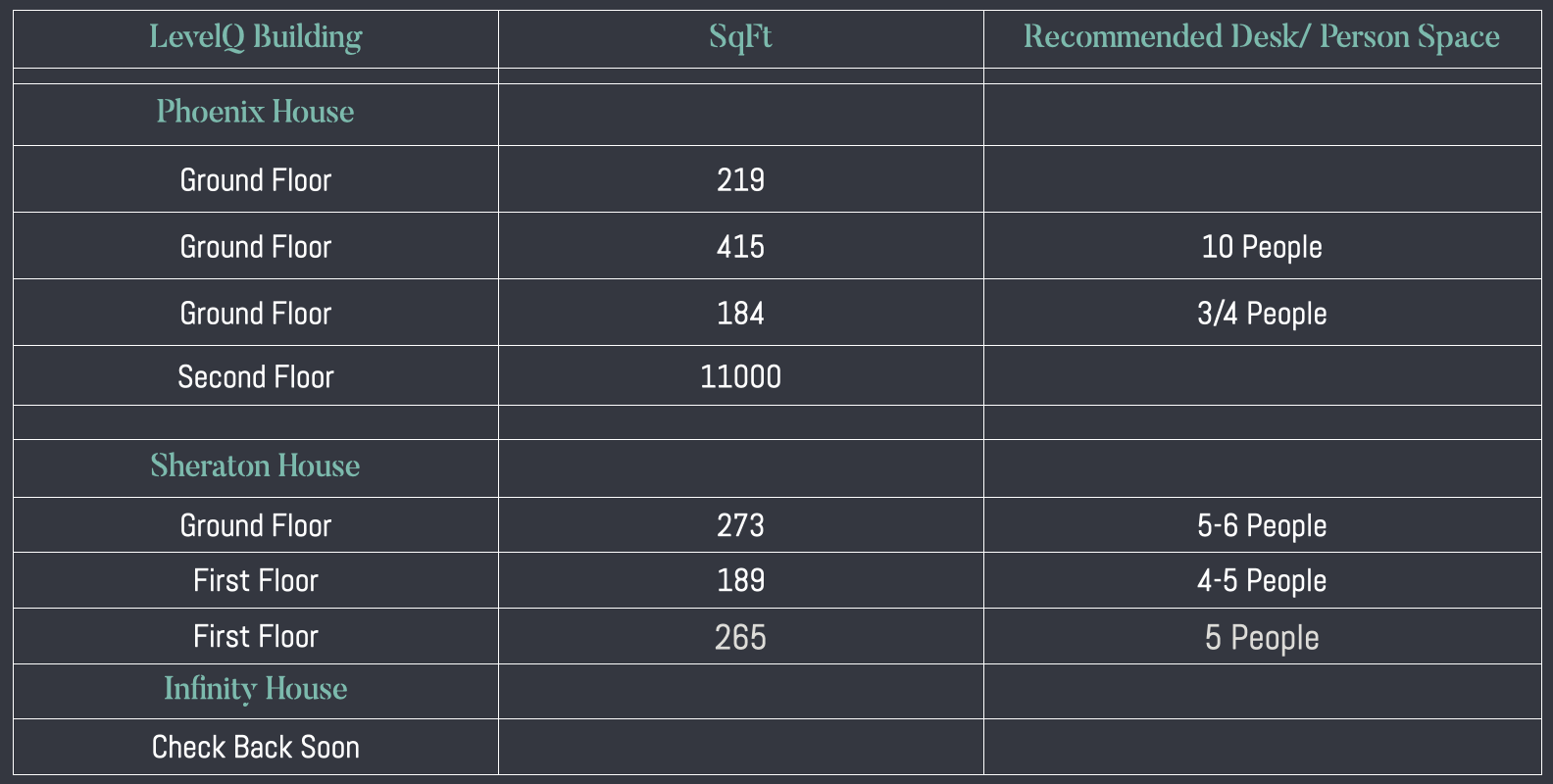
Task: Select the 4-5 People cell
Action: point(1262,581)
